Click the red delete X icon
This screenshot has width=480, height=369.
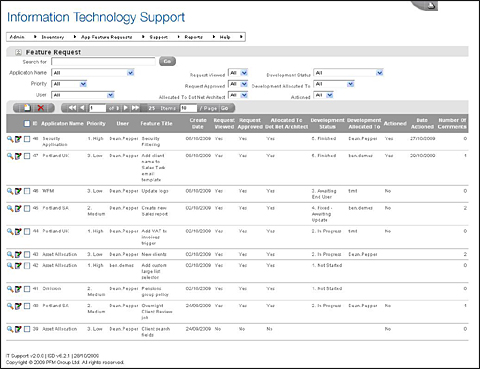[x=41, y=108]
